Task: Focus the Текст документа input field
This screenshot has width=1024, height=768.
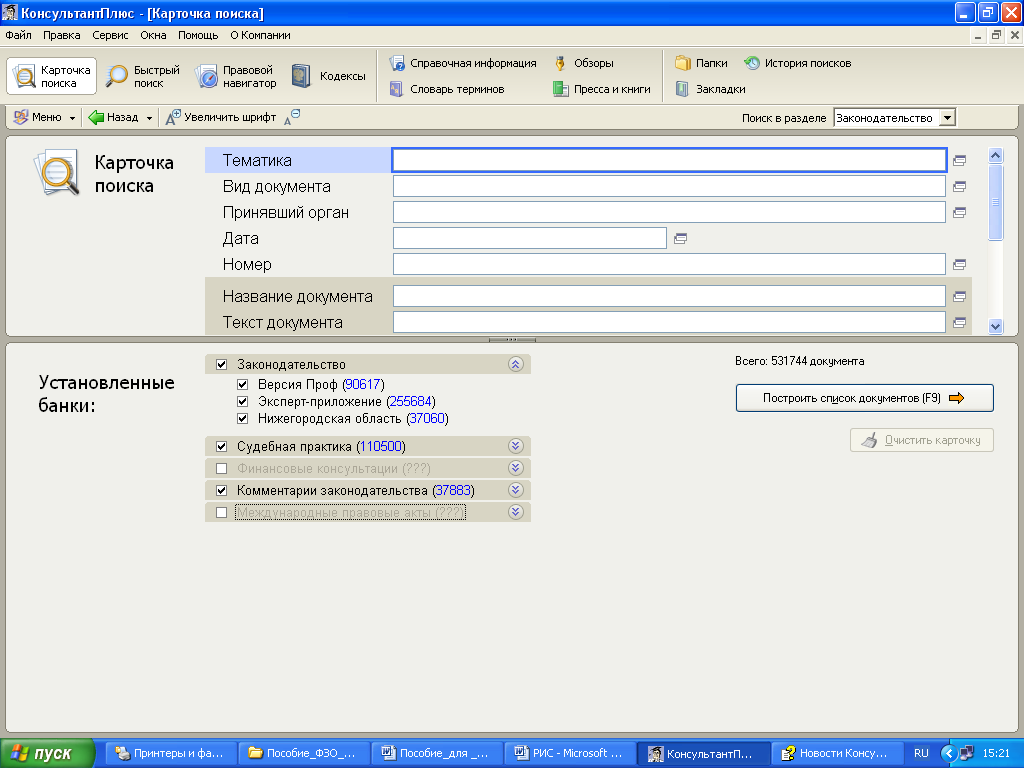Action: click(x=669, y=323)
